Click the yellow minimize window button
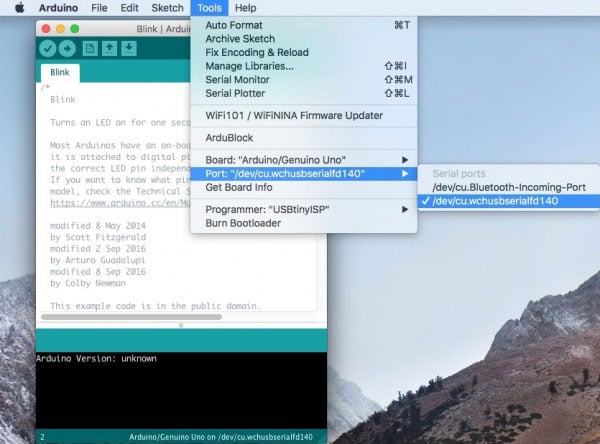Viewport: 600px width, 444px height. [x=60, y=29]
